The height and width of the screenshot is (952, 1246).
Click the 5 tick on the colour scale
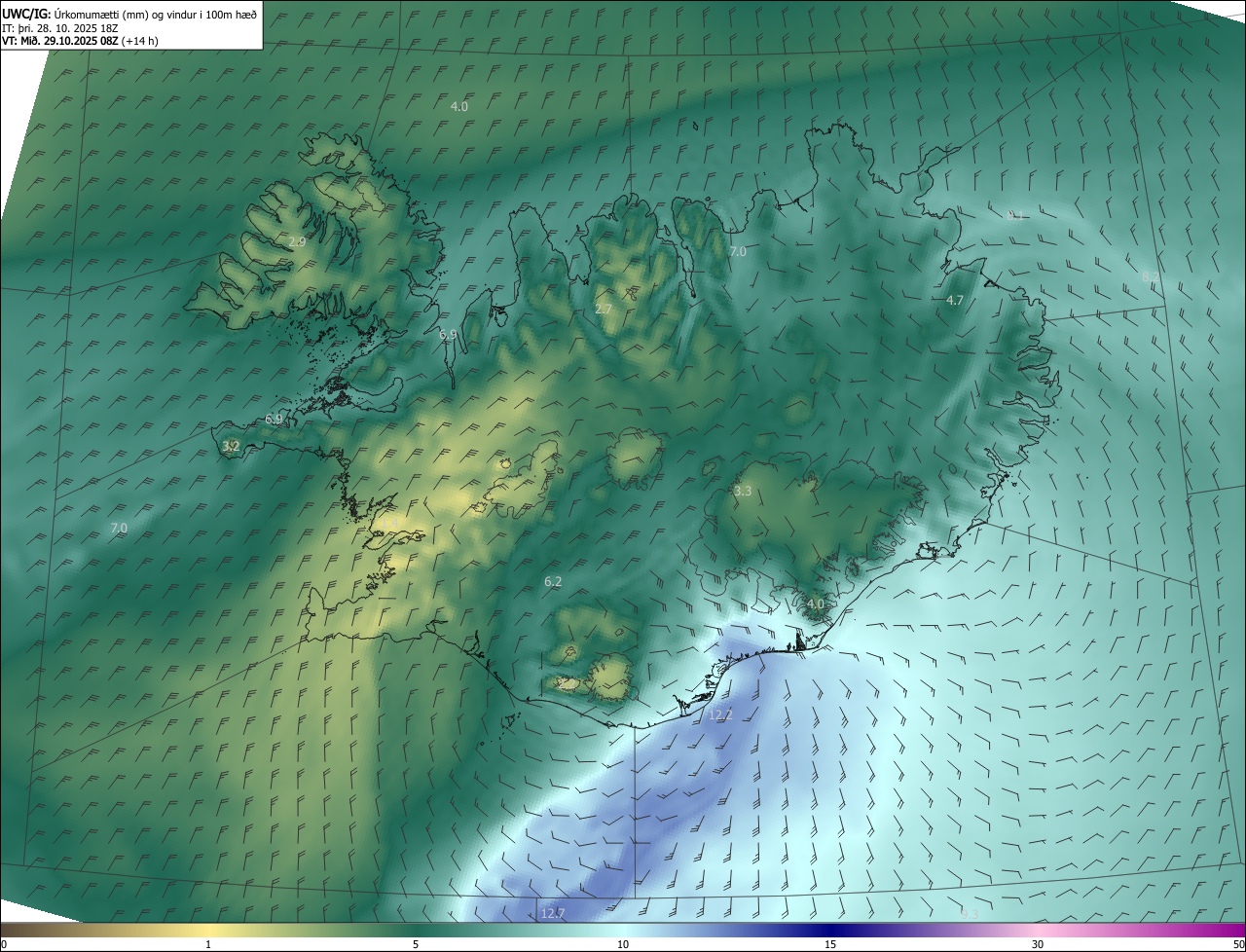pyautogui.click(x=416, y=945)
